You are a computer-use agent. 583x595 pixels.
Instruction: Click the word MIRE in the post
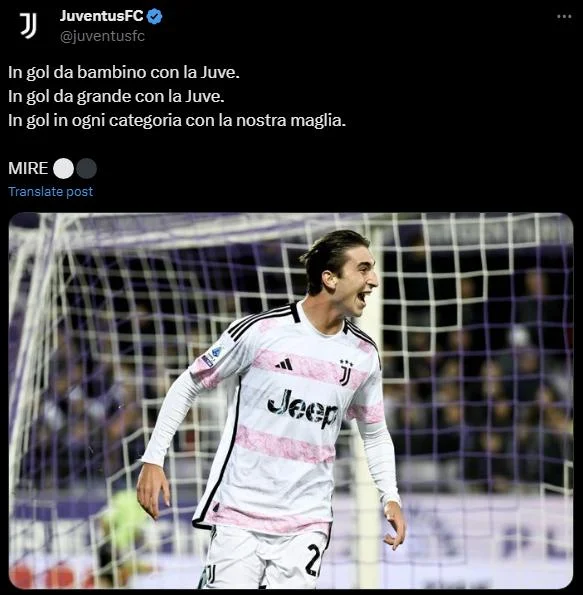pos(28,168)
